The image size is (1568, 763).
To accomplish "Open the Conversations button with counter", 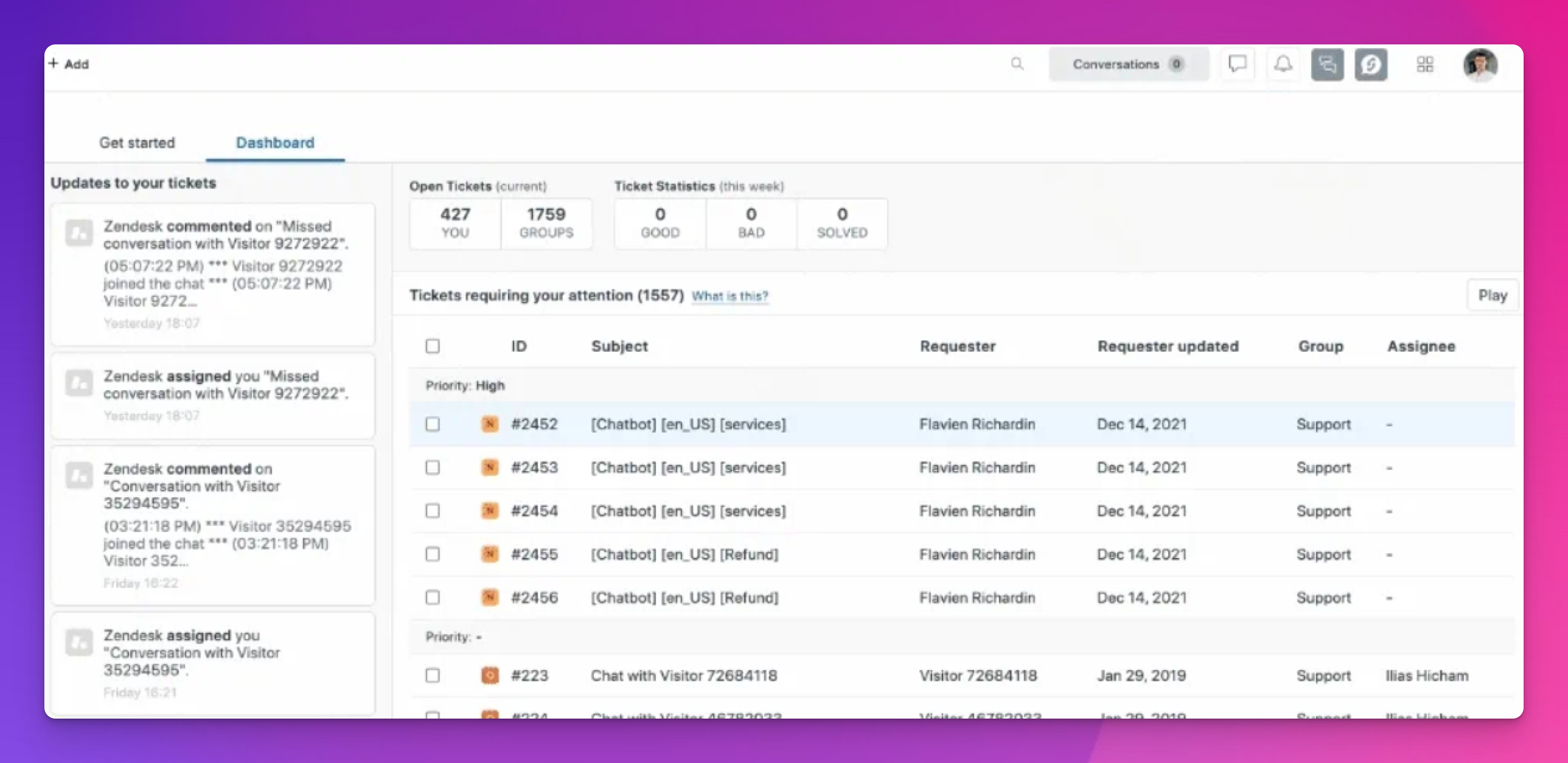I will [x=1128, y=64].
